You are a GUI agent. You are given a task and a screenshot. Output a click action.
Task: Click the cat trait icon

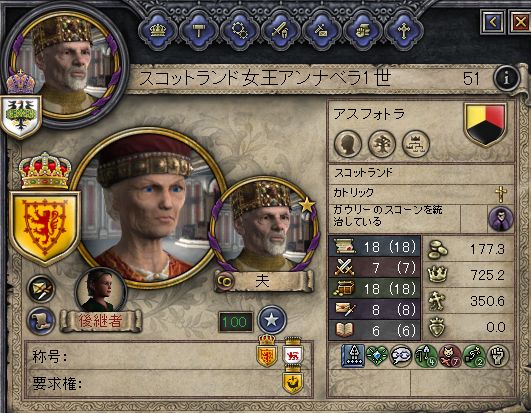[x=450, y=356]
